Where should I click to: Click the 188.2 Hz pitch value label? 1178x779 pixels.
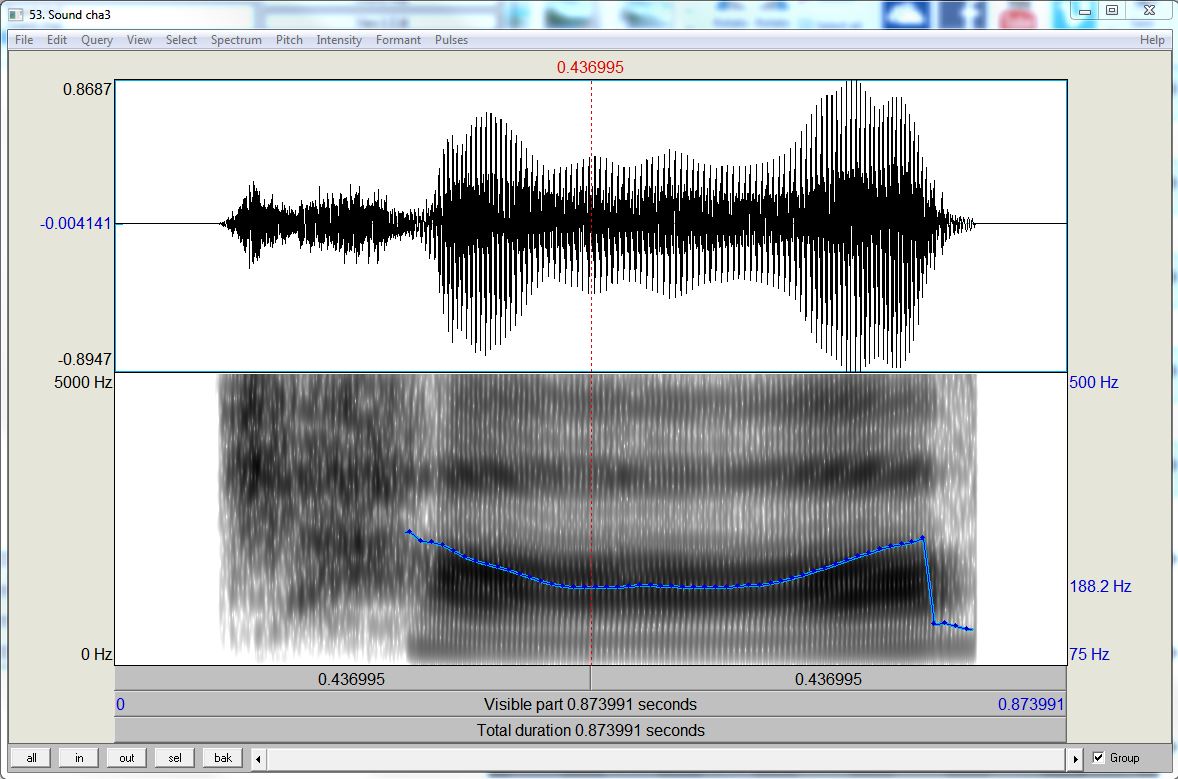tap(1100, 586)
